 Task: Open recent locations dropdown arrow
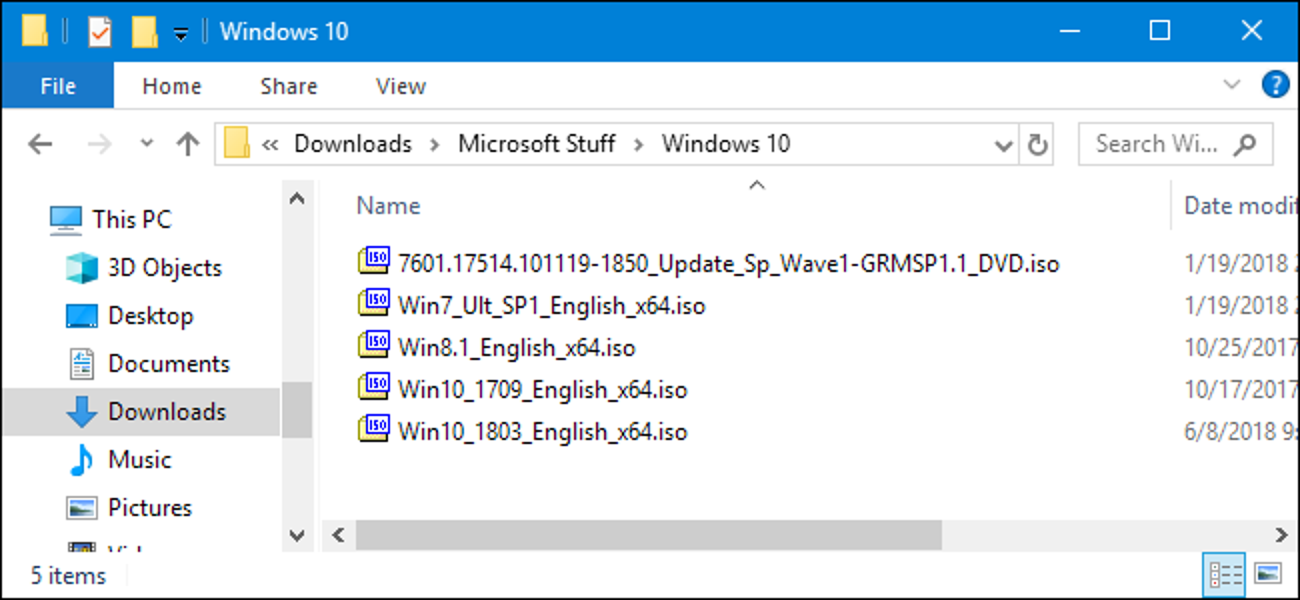147,144
